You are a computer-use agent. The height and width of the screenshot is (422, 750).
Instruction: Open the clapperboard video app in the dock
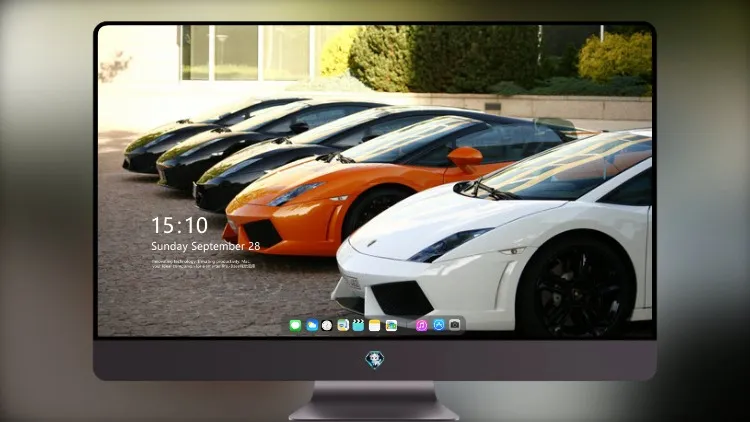(x=358, y=326)
